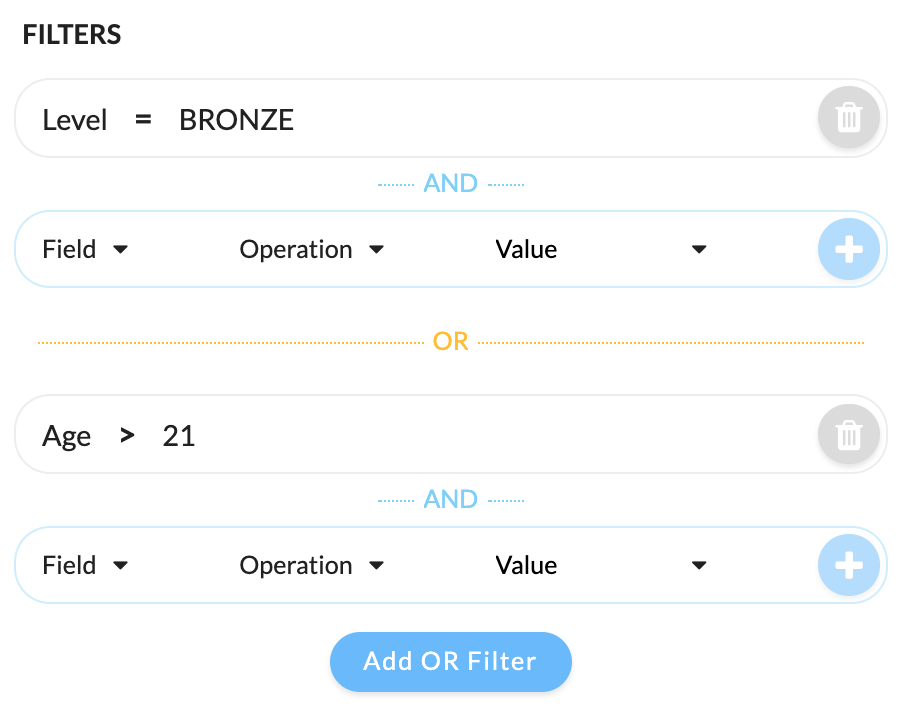Click the greater-than operator in Age filter
900x720 pixels.
pyautogui.click(x=127, y=436)
